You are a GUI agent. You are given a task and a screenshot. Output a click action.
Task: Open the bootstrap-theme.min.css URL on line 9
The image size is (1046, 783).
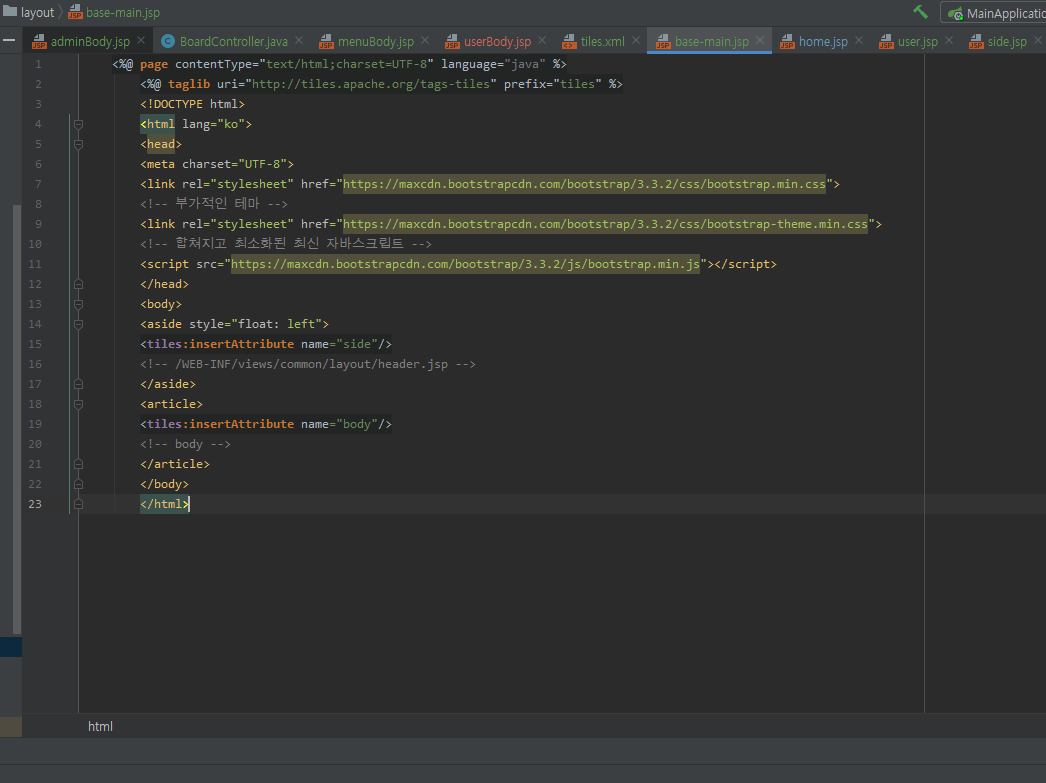tap(605, 224)
